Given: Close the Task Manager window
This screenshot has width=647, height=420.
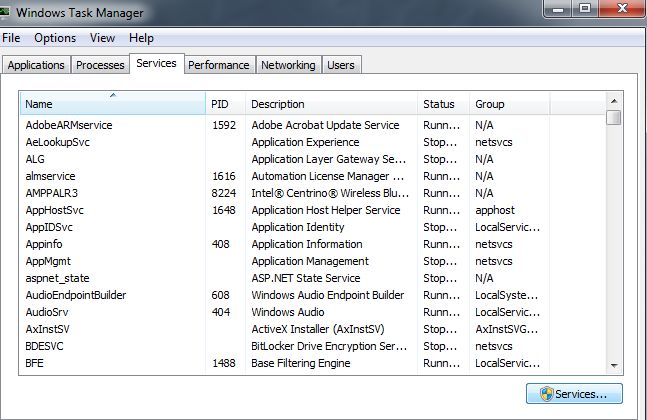Looking at the screenshot, I should 621,8.
